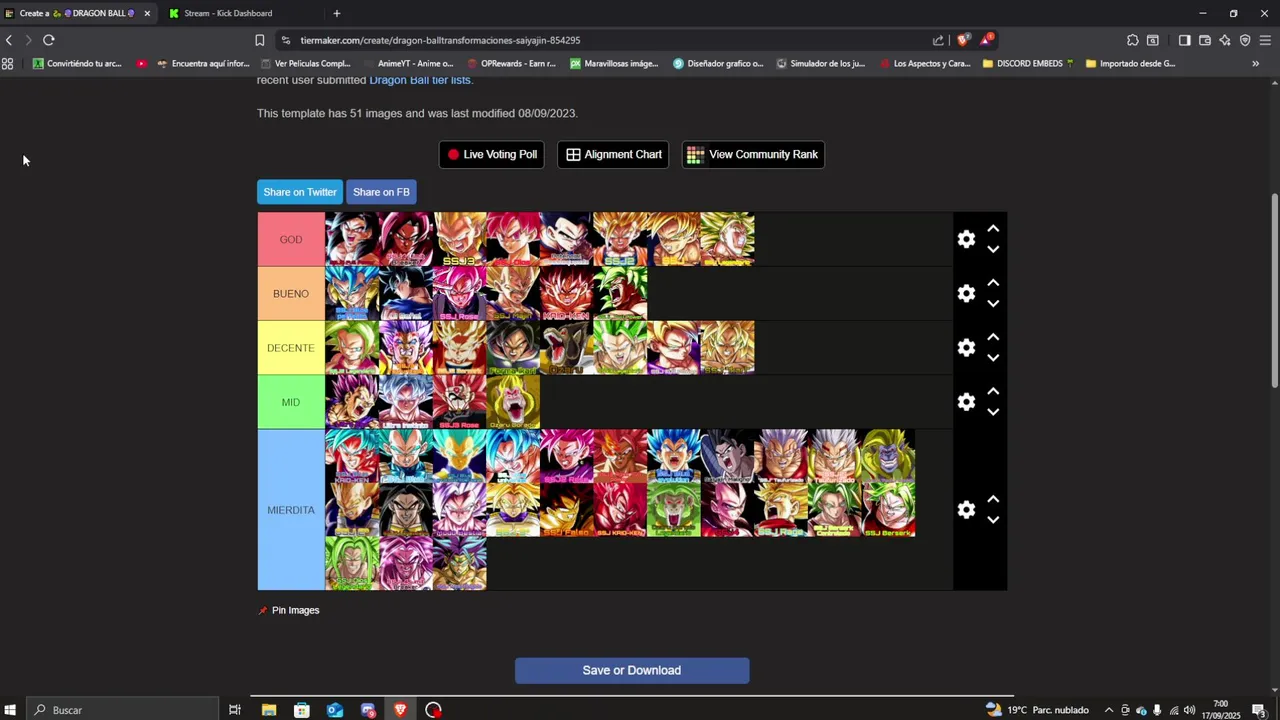Open settings gear for BUENO tier
The width and height of the screenshot is (1280, 720).
pos(966,293)
